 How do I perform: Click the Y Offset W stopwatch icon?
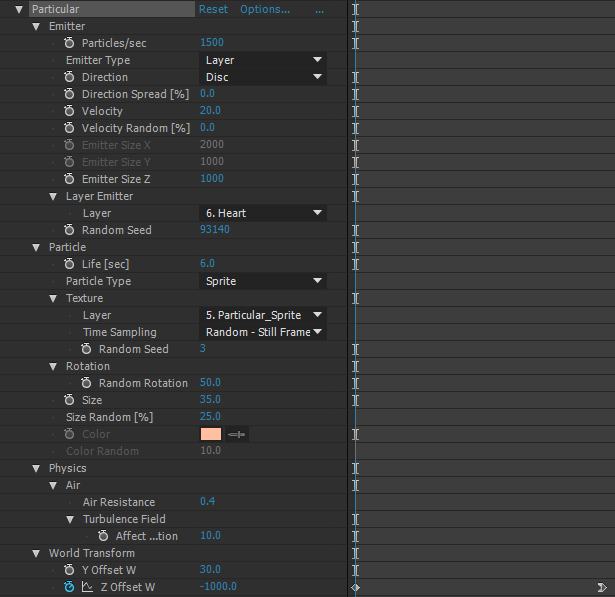[x=69, y=570]
